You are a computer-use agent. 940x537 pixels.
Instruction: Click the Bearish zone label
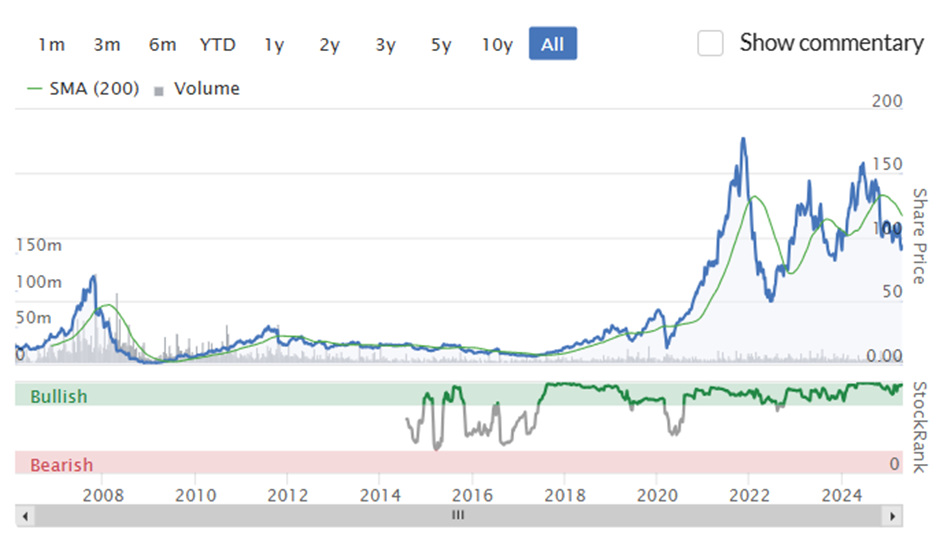(62, 465)
